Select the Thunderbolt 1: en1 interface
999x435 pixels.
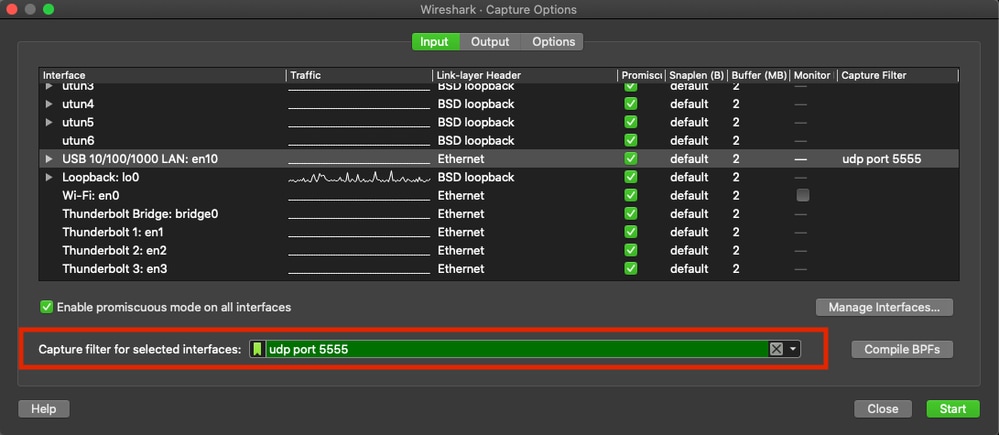(x=113, y=232)
